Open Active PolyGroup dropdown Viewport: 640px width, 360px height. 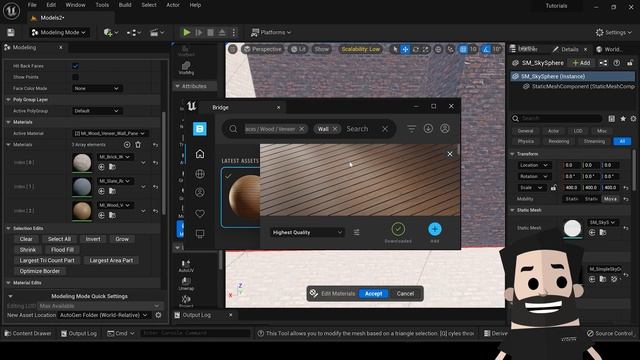click(x=96, y=111)
